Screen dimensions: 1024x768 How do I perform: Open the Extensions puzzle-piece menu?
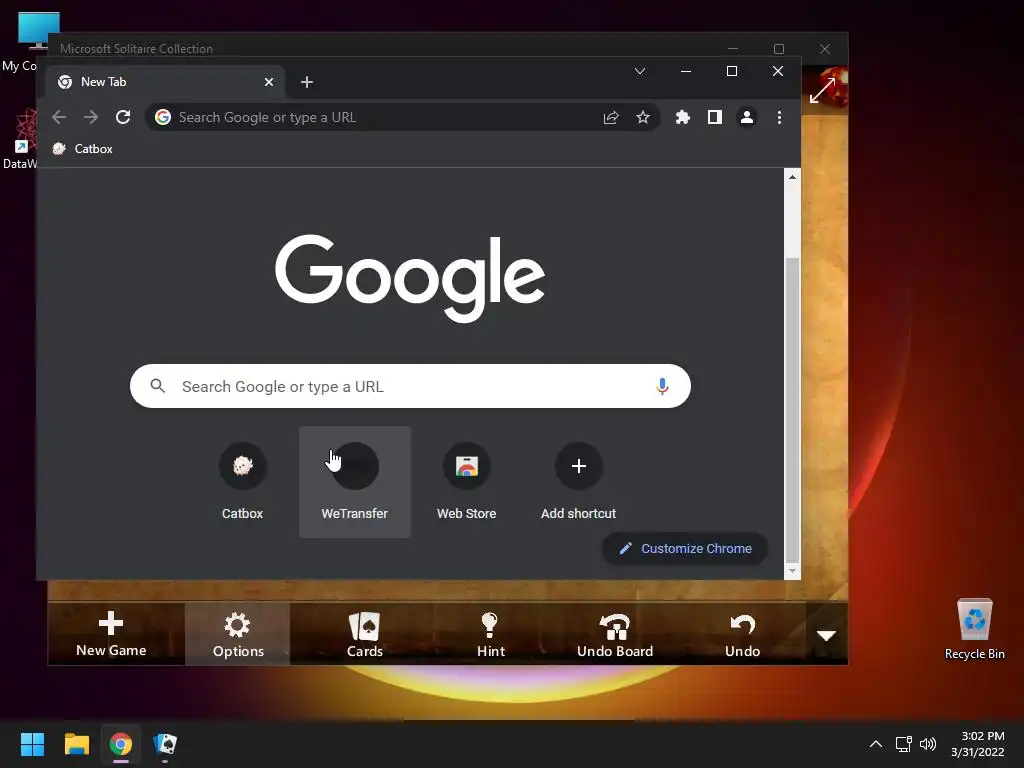point(682,117)
